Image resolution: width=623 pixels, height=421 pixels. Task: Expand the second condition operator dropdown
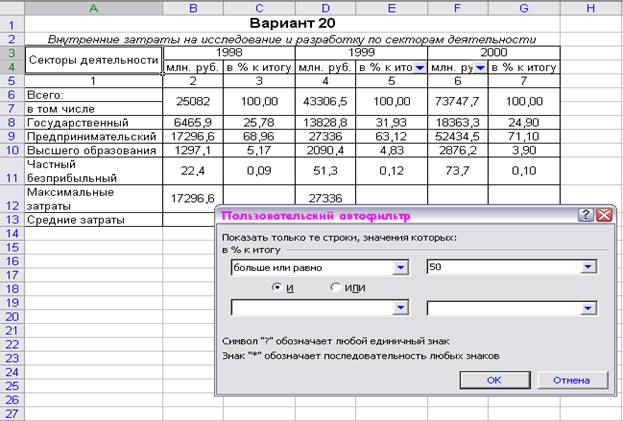[400, 308]
